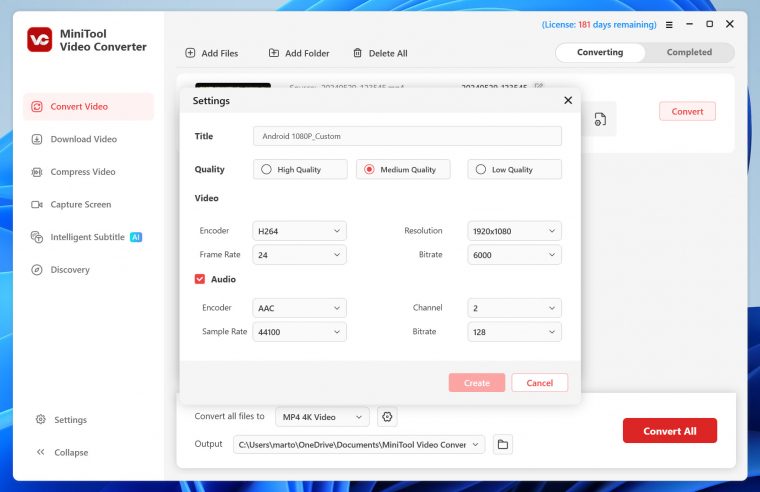
Task: Open the Resolution 1920x1080 dropdown
Action: pyautogui.click(x=514, y=231)
